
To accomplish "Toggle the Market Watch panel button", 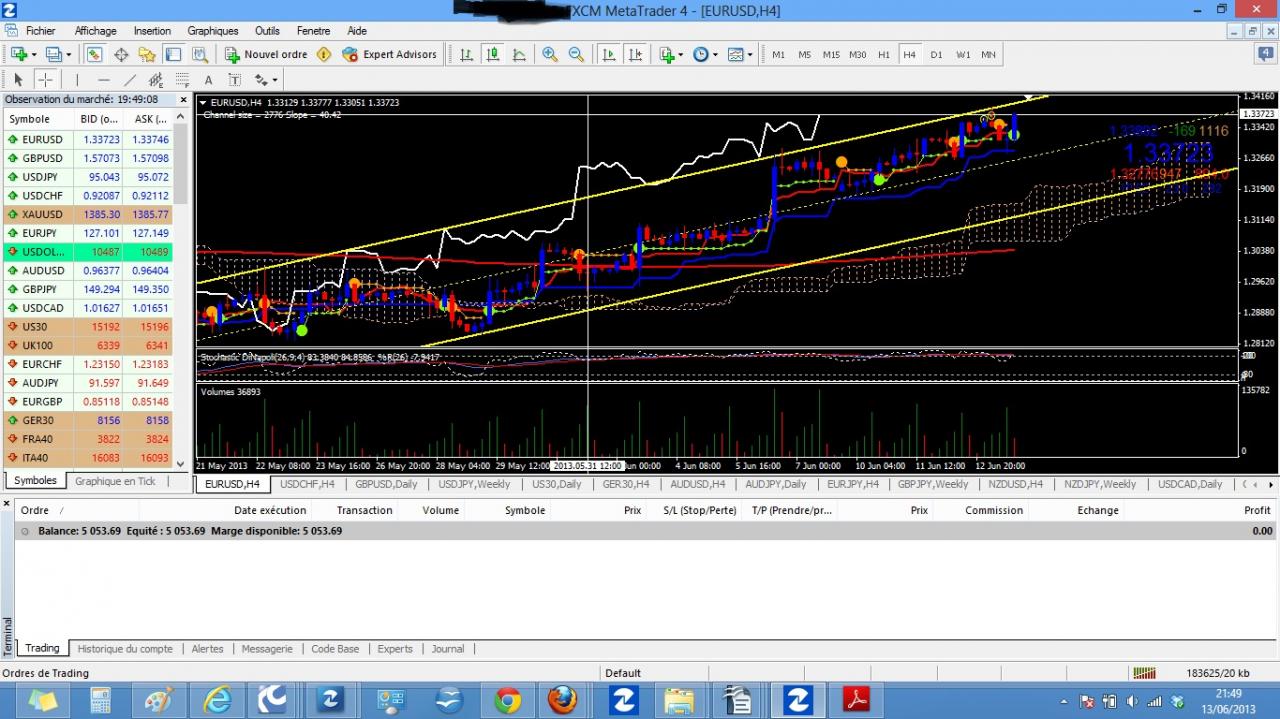I will pos(94,54).
